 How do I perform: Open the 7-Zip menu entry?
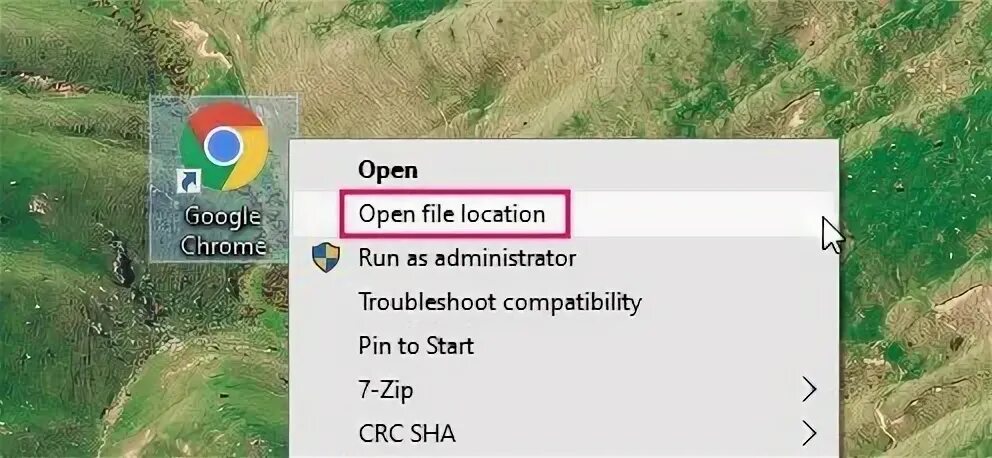[x=385, y=390]
